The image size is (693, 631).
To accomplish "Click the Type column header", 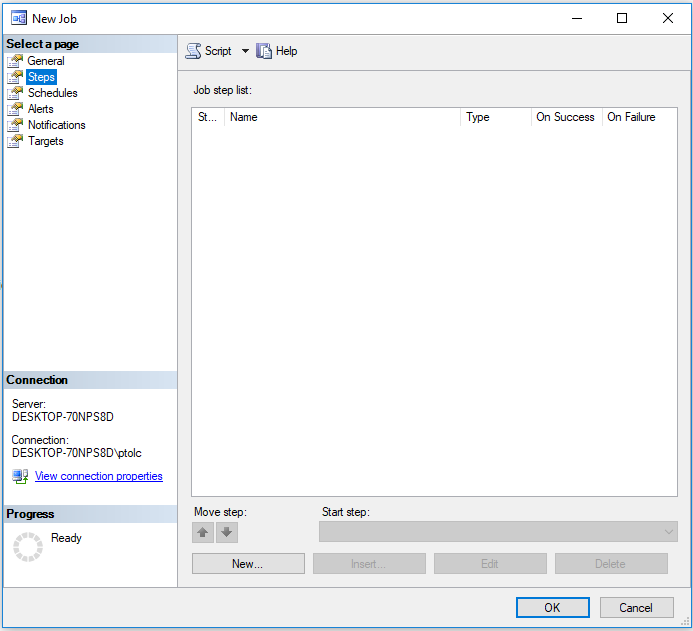I will pos(495,117).
